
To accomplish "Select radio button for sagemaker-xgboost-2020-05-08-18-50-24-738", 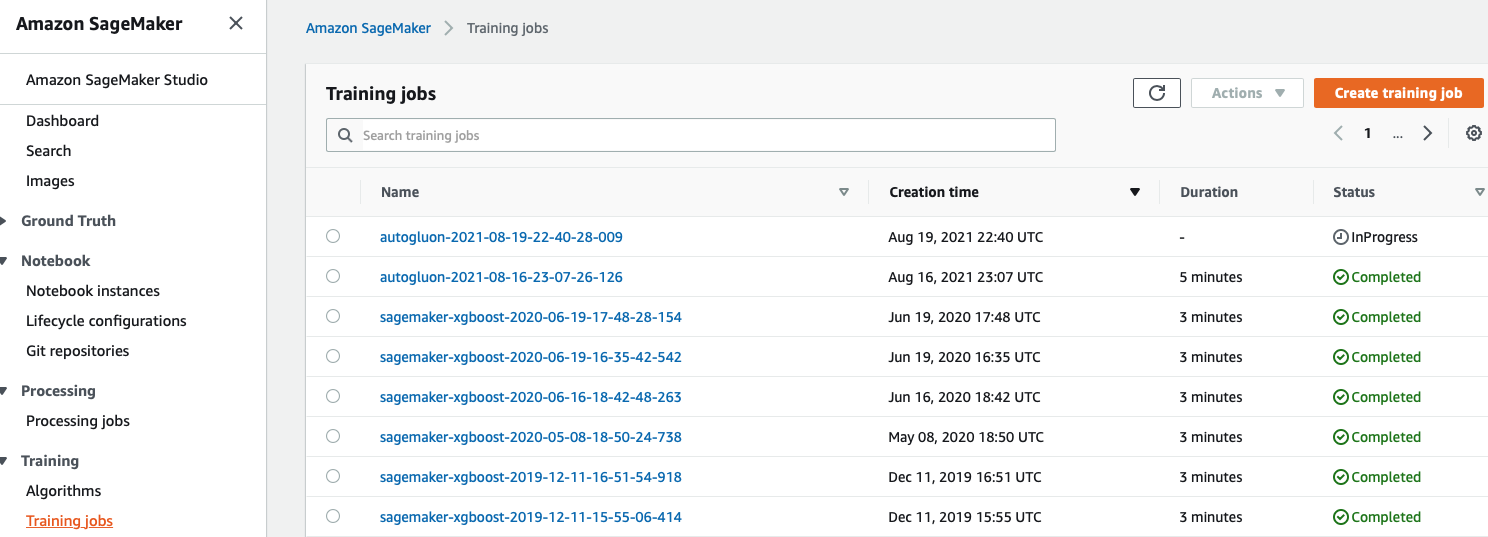I will pyautogui.click(x=333, y=436).
